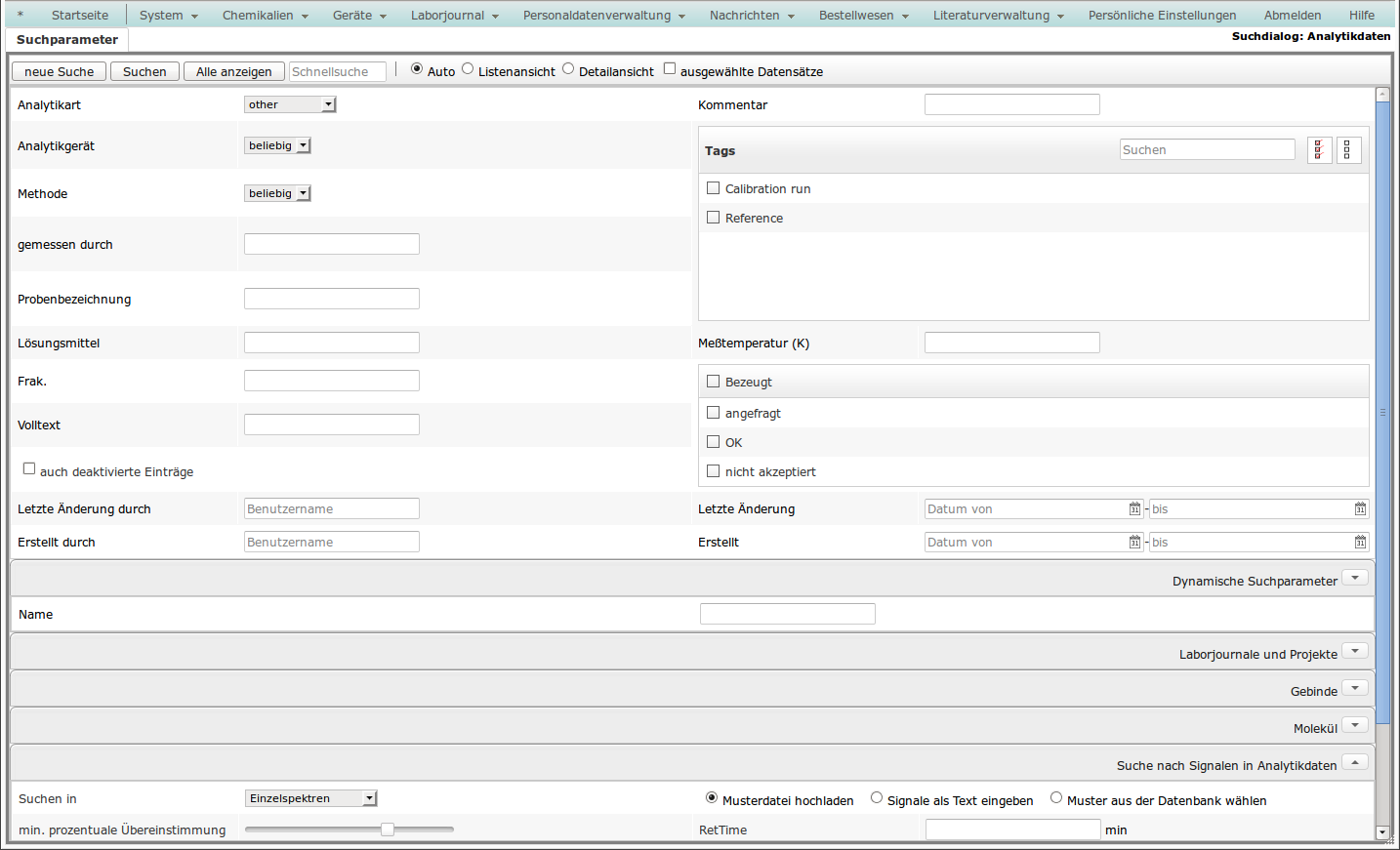This screenshot has width=1400, height=850.
Task: Click into the Probenbezeichnung text field
Action: click(x=332, y=299)
